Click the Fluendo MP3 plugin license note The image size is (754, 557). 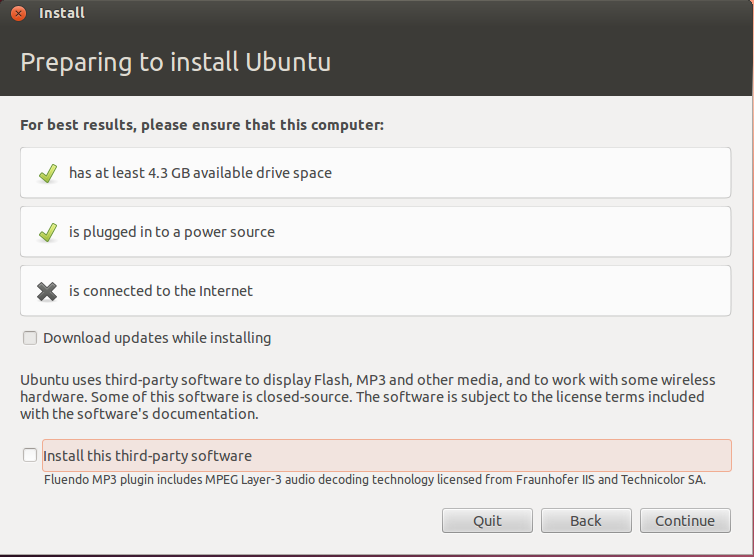(x=375, y=479)
